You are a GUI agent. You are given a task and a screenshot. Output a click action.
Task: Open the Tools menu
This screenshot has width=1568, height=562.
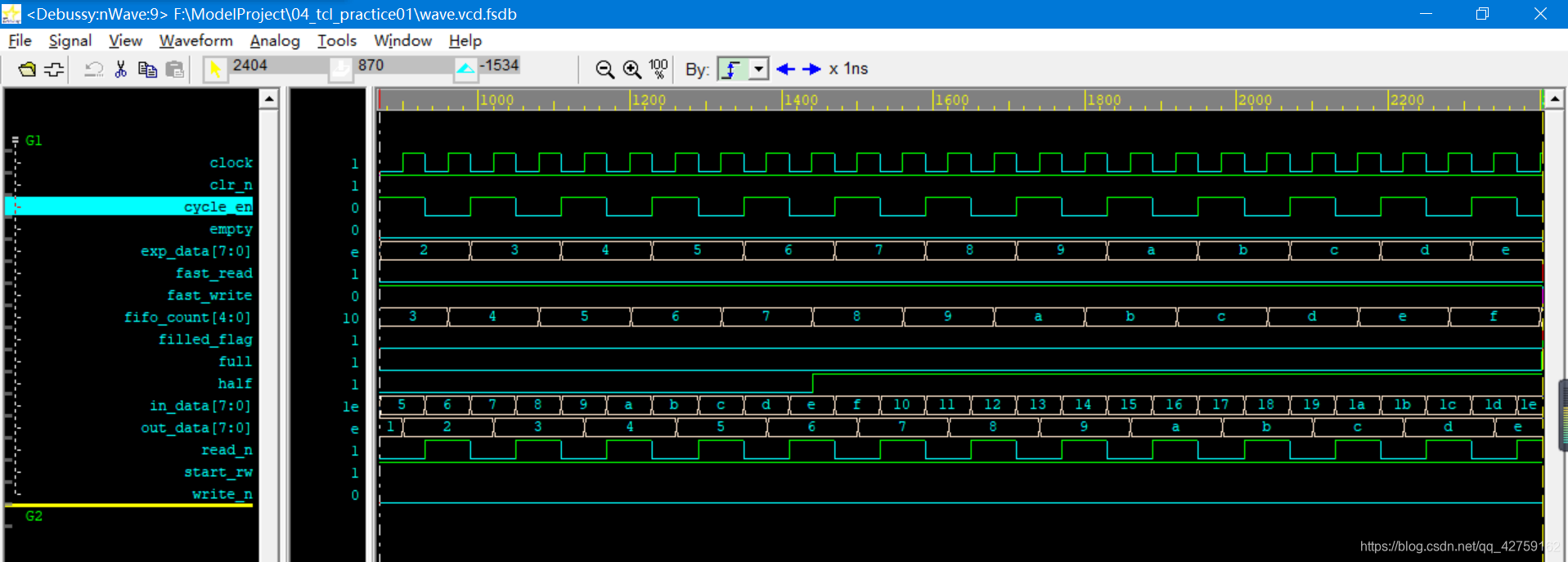(337, 40)
